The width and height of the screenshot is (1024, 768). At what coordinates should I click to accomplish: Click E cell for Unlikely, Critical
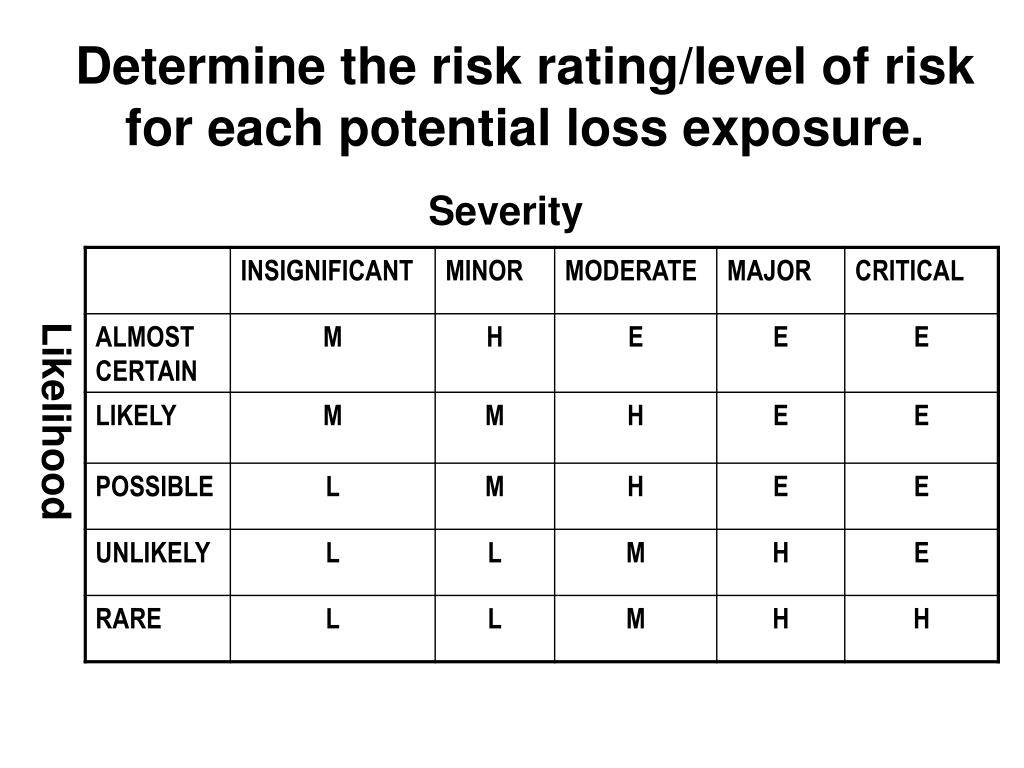point(921,553)
